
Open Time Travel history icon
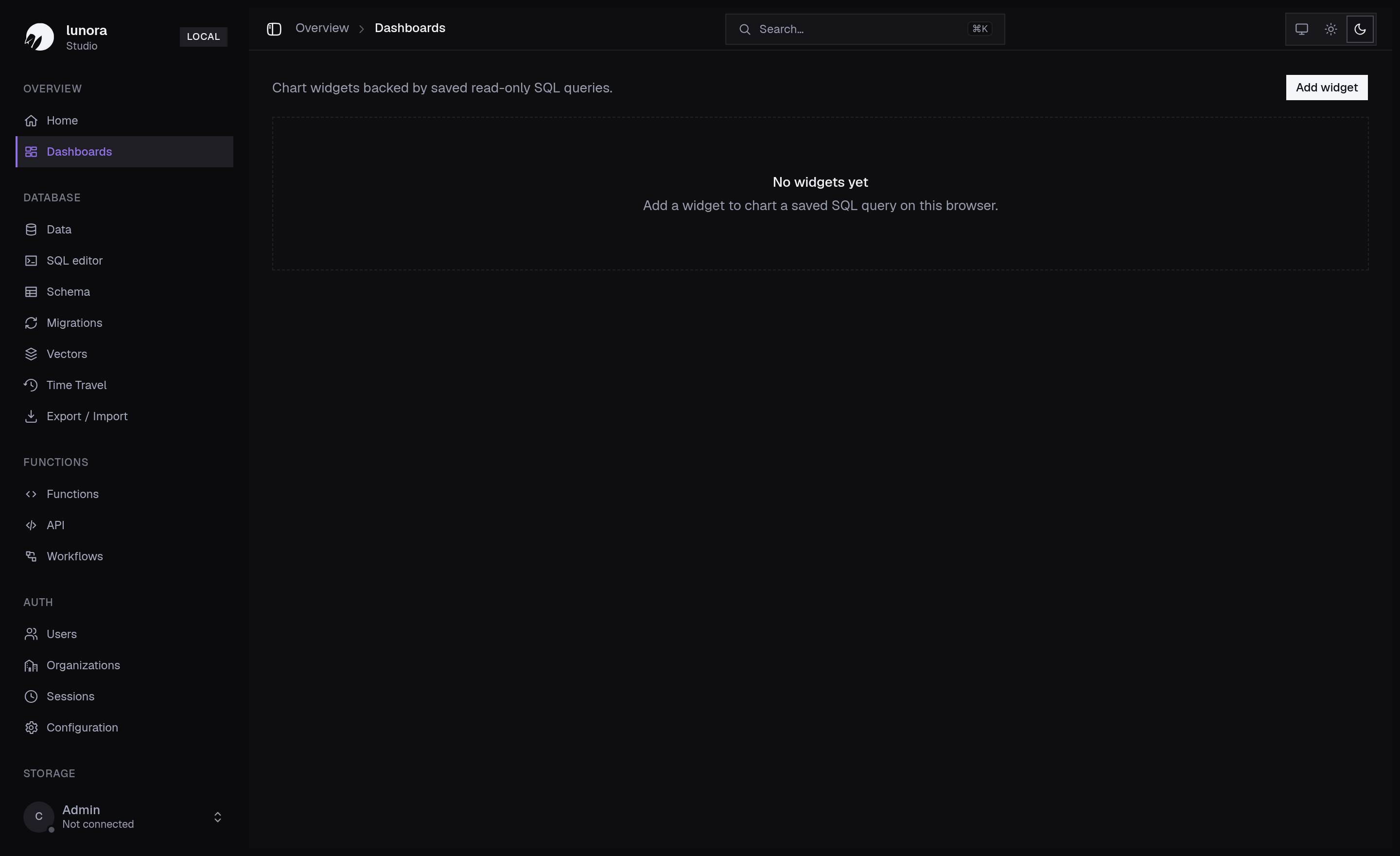[x=31, y=385]
